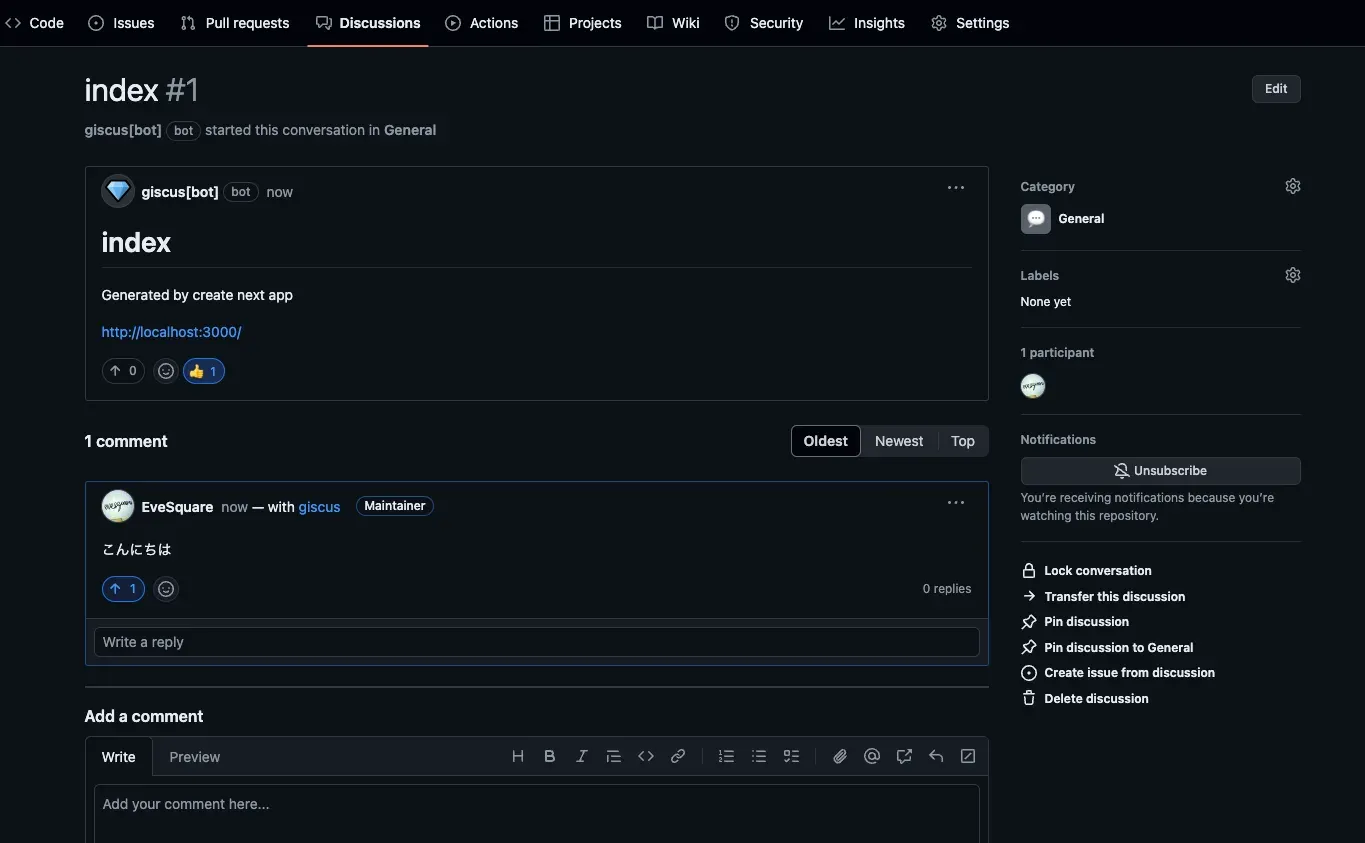Open the options menu on giscus[bot] post
1365x843 pixels.
[x=956, y=188]
